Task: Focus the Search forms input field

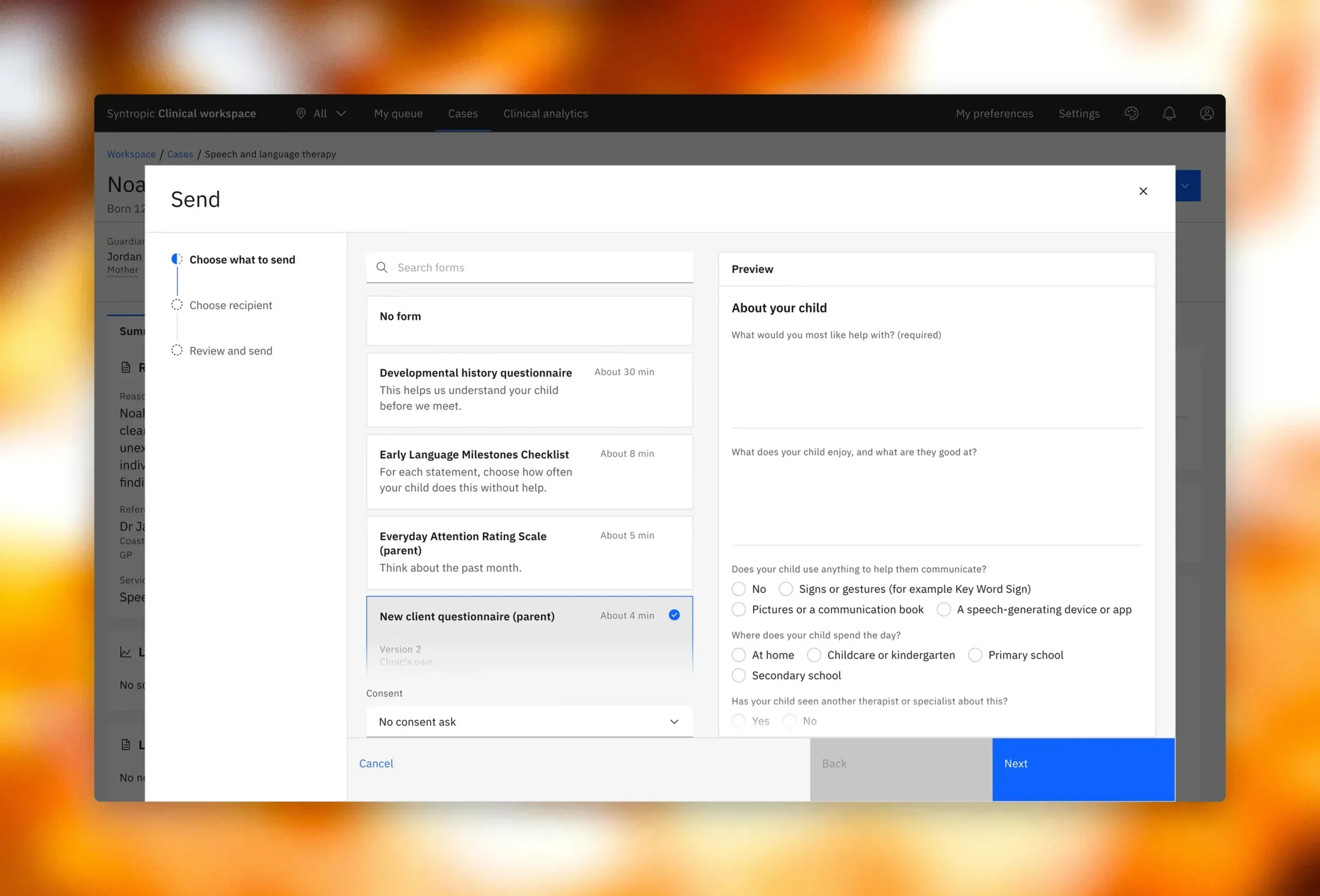Action: pos(529,267)
